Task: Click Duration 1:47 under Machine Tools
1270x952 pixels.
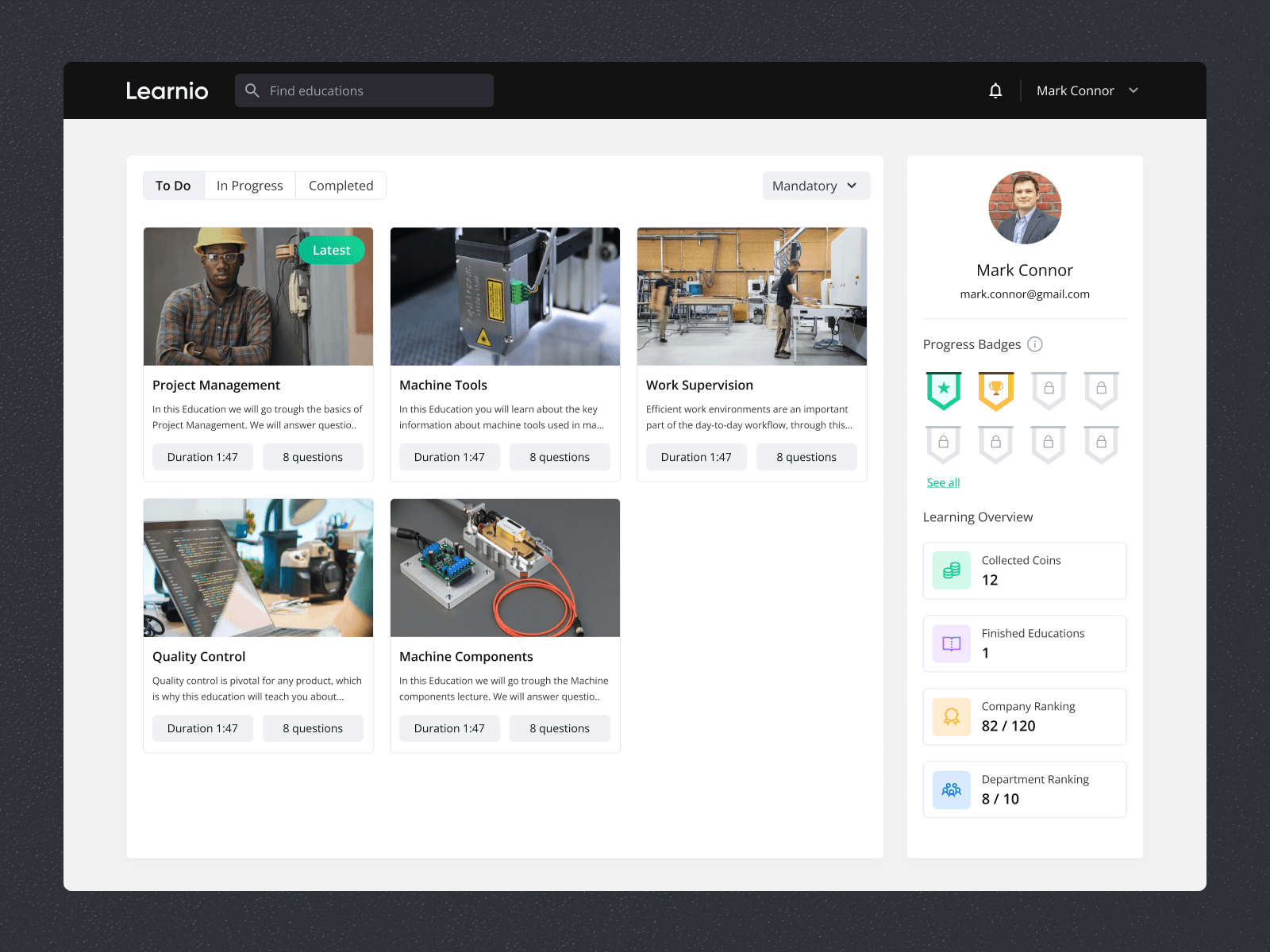Action: (449, 457)
